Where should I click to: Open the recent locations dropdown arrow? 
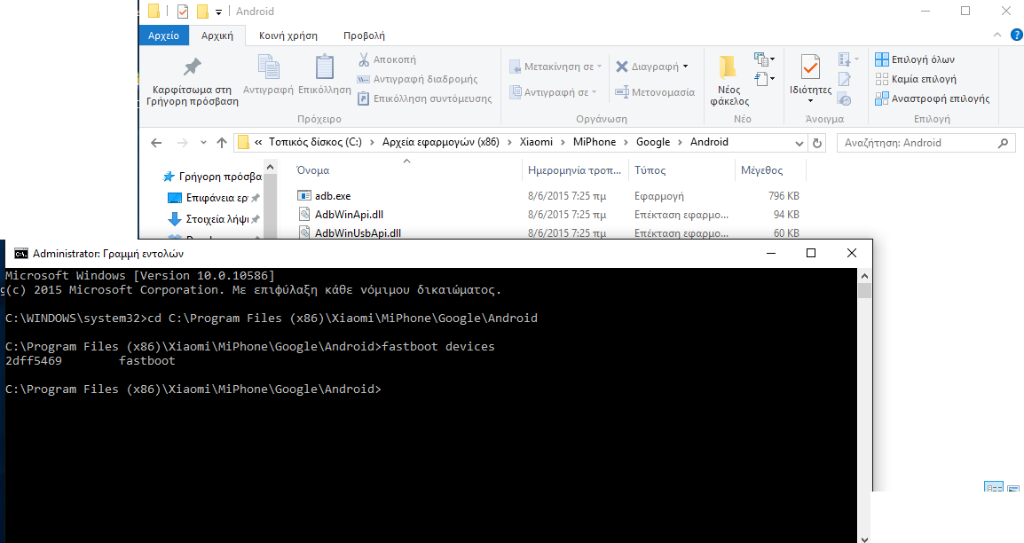point(203,142)
